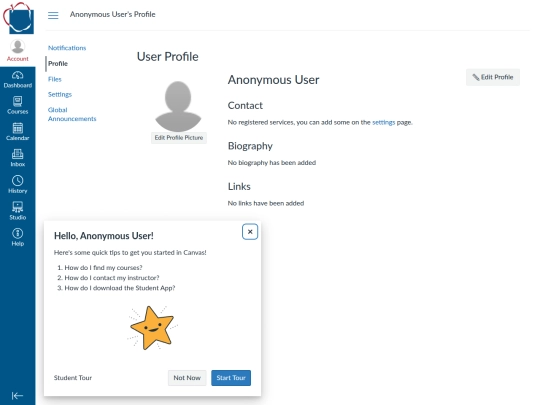Open Studio from the sidebar
540x405 pixels.
pos(18,211)
